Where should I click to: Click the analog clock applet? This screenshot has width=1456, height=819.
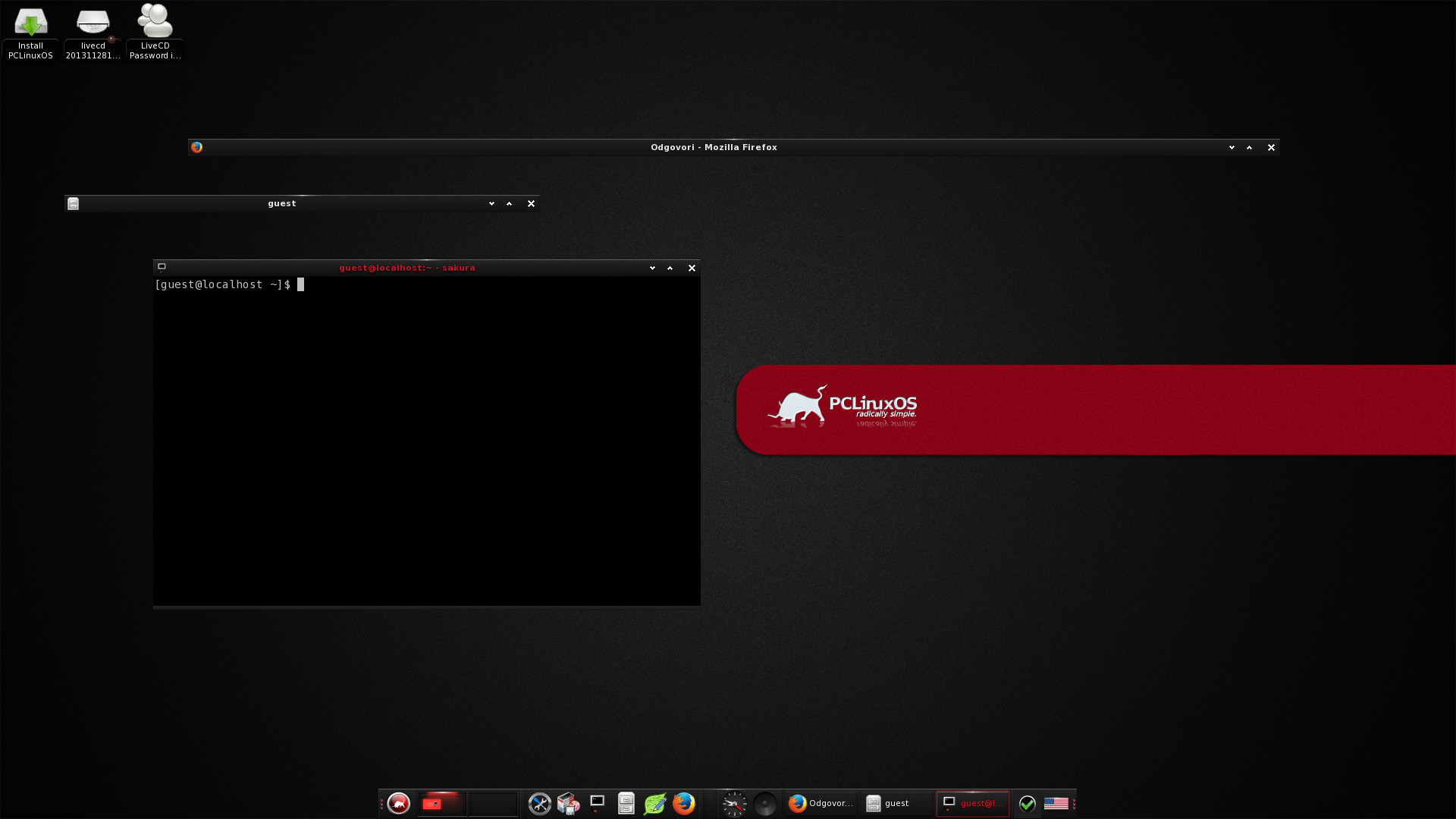click(x=734, y=803)
